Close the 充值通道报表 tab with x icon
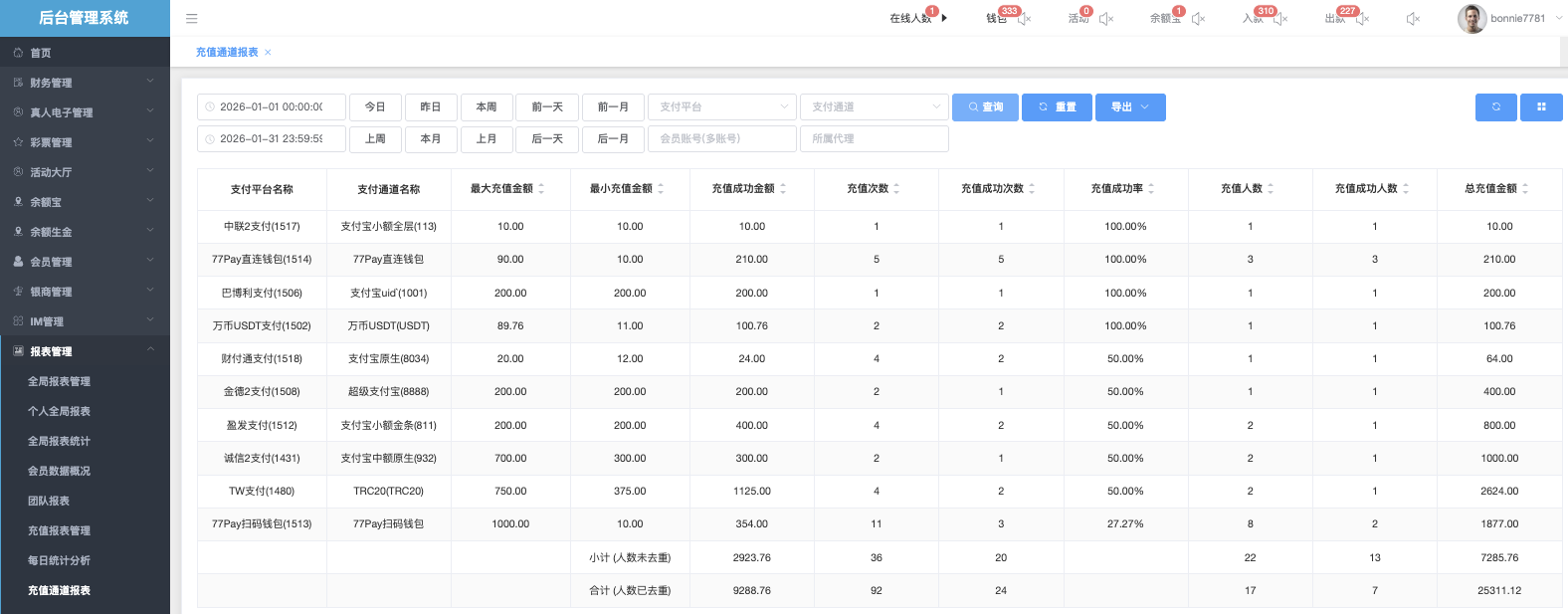The image size is (1568, 614). (x=268, y=53)
